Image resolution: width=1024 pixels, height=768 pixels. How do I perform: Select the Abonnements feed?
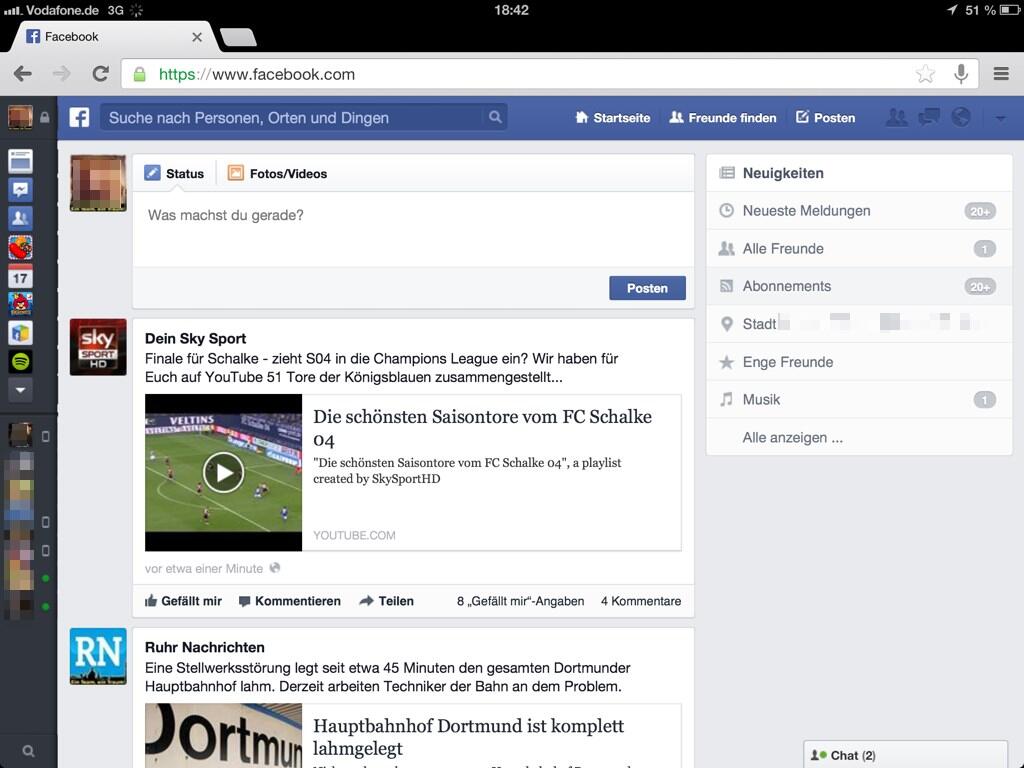(859, 286)
